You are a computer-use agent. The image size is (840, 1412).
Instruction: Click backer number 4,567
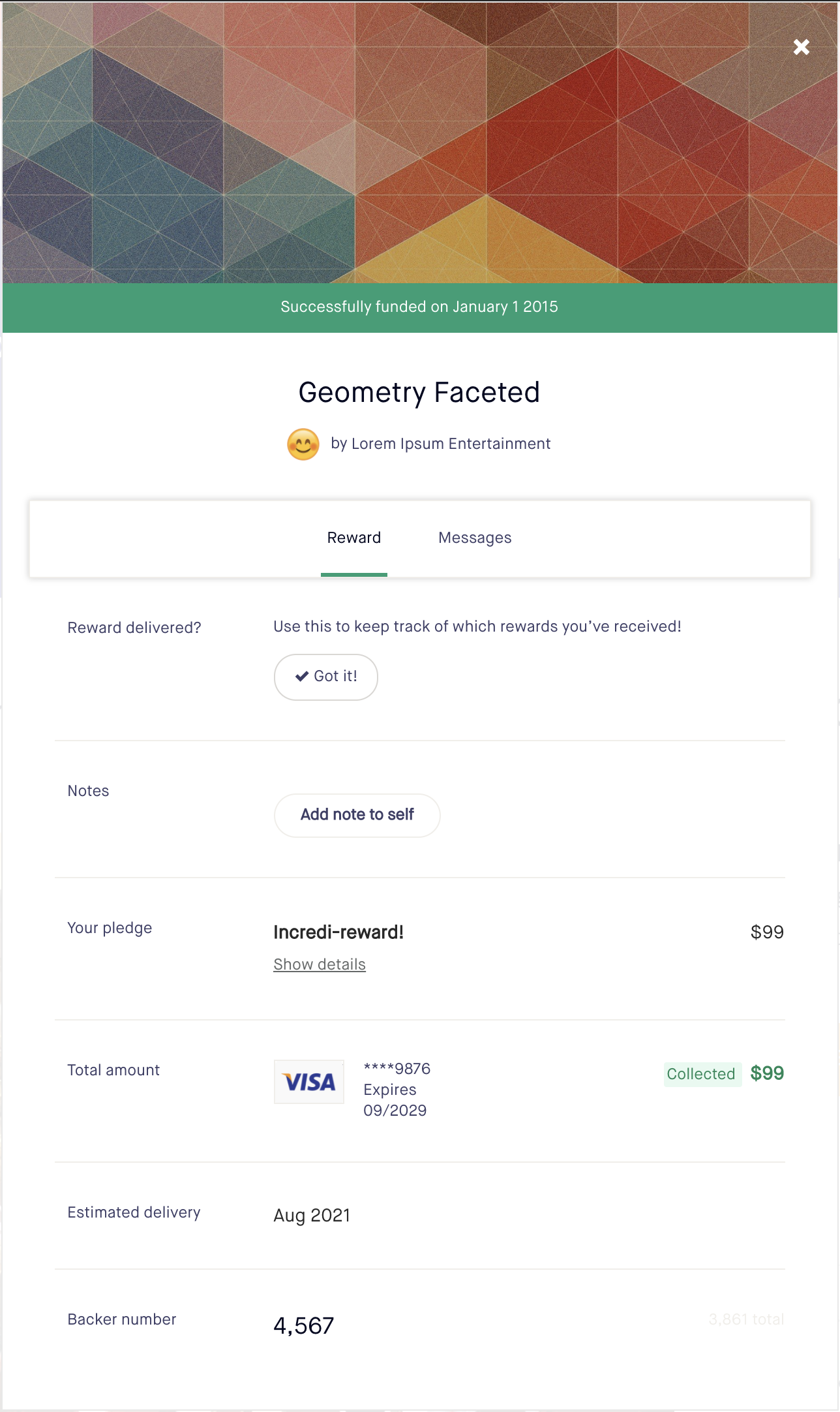[304, 1326]
